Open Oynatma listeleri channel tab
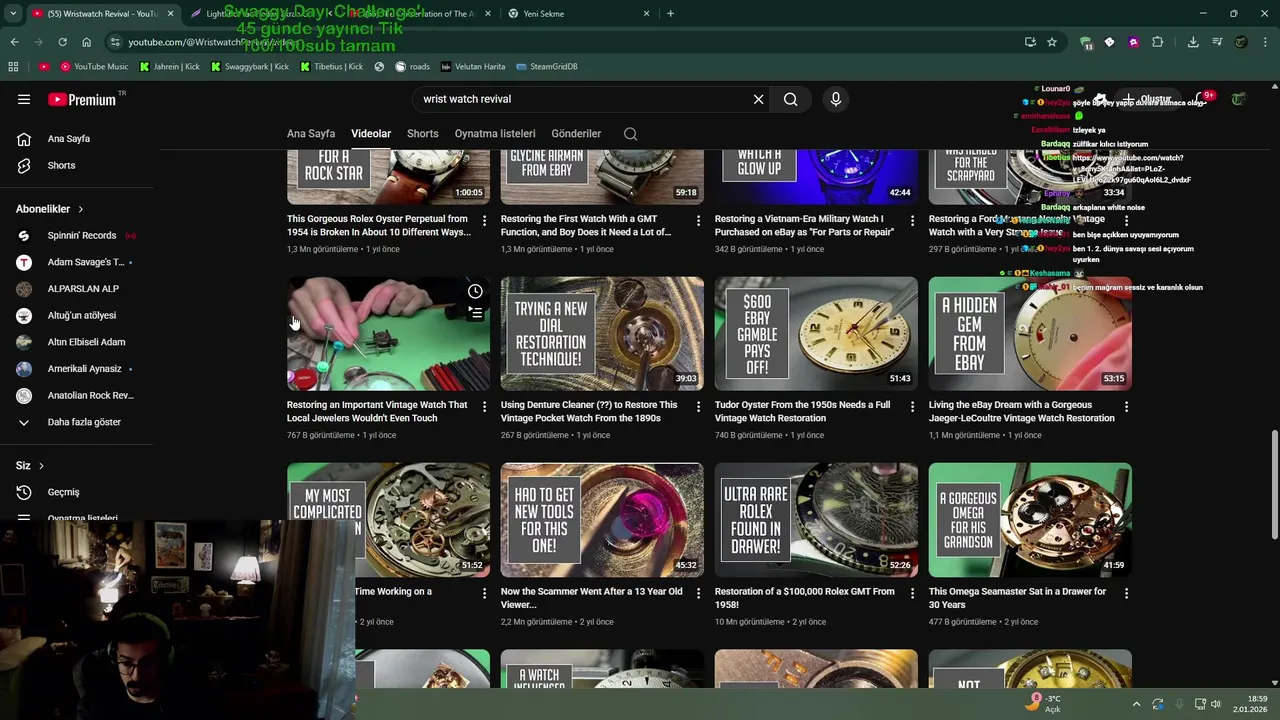This screenshot has width=1280, height=720. [495, 134]
